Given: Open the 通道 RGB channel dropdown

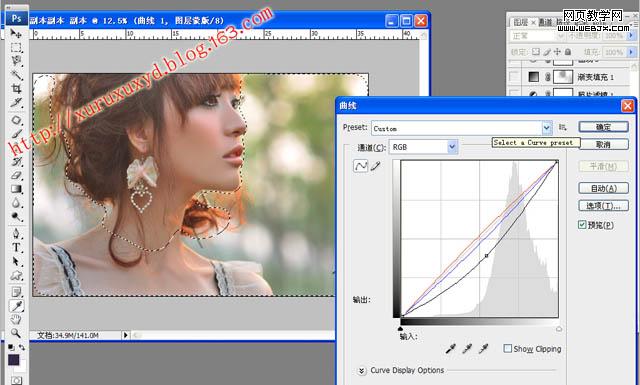Looking at the screenshot, I should pos(423,147).
